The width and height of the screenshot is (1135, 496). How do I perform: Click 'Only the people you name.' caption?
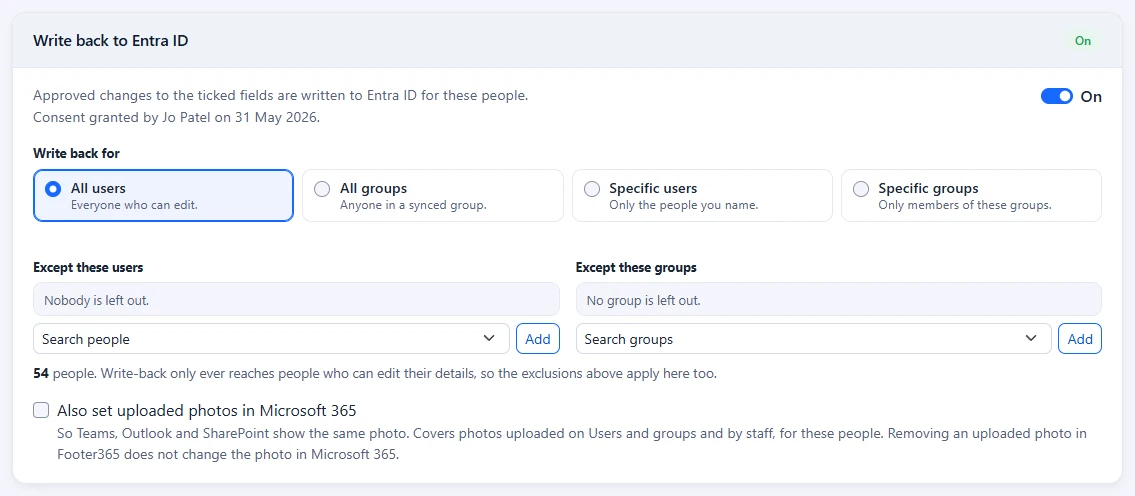pyautogui.click(x=683, y=205)
